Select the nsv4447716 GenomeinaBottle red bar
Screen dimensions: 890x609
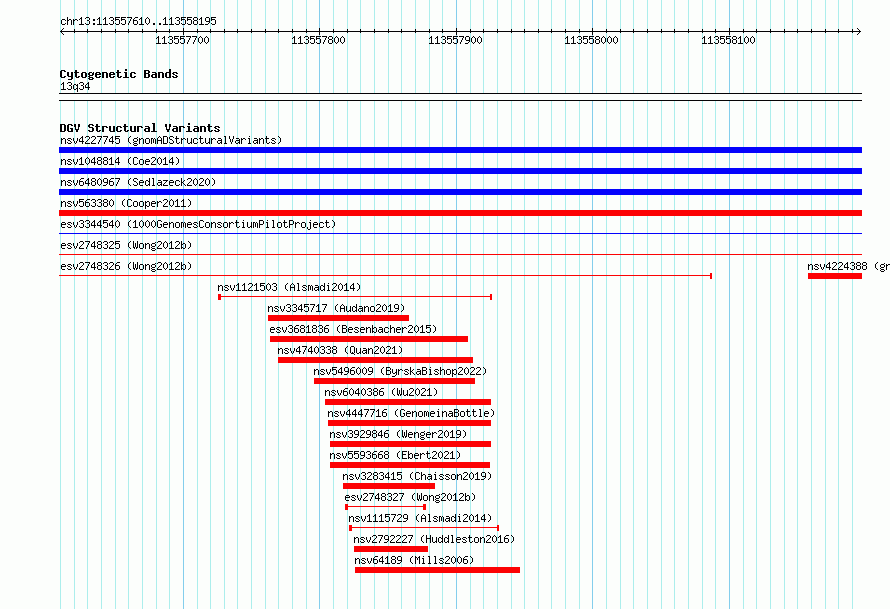409,423
